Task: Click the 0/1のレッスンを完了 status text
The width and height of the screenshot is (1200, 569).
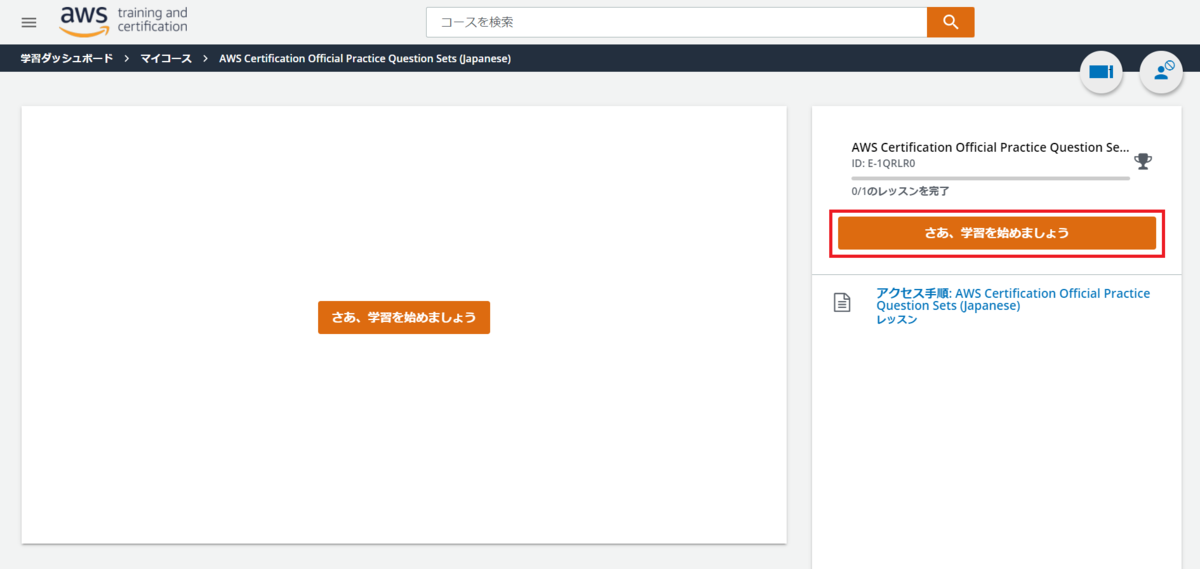Action: [x=900, y=190]
